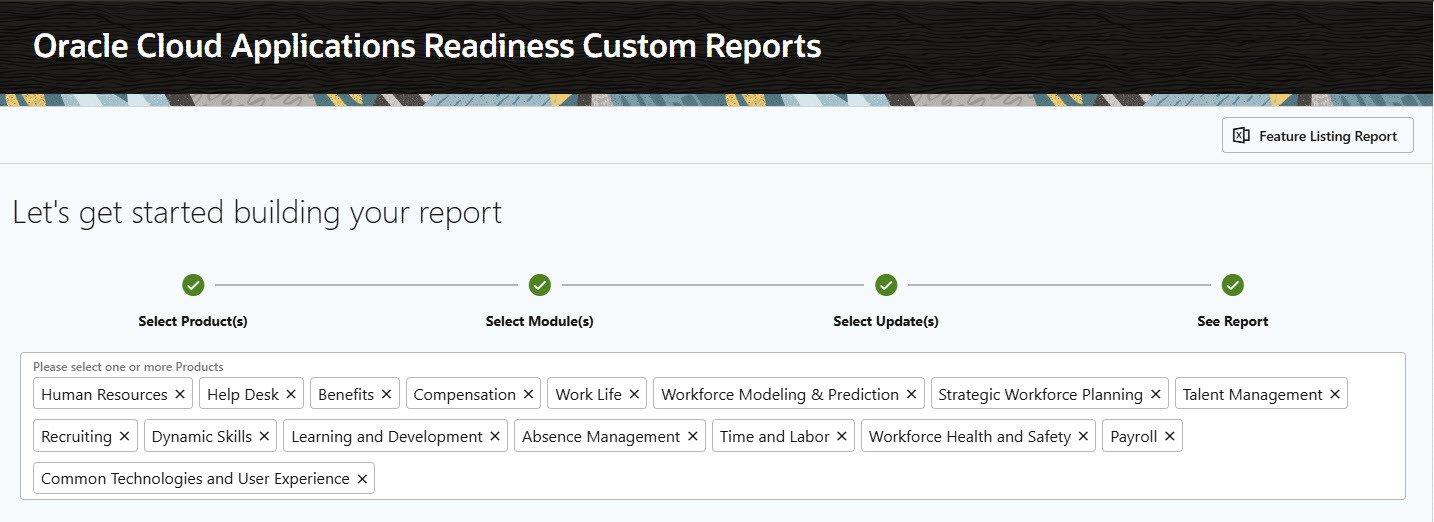This screenshot has width=1434, height=522.
Task: Click the Human Resources chip text
Action: 104,394
